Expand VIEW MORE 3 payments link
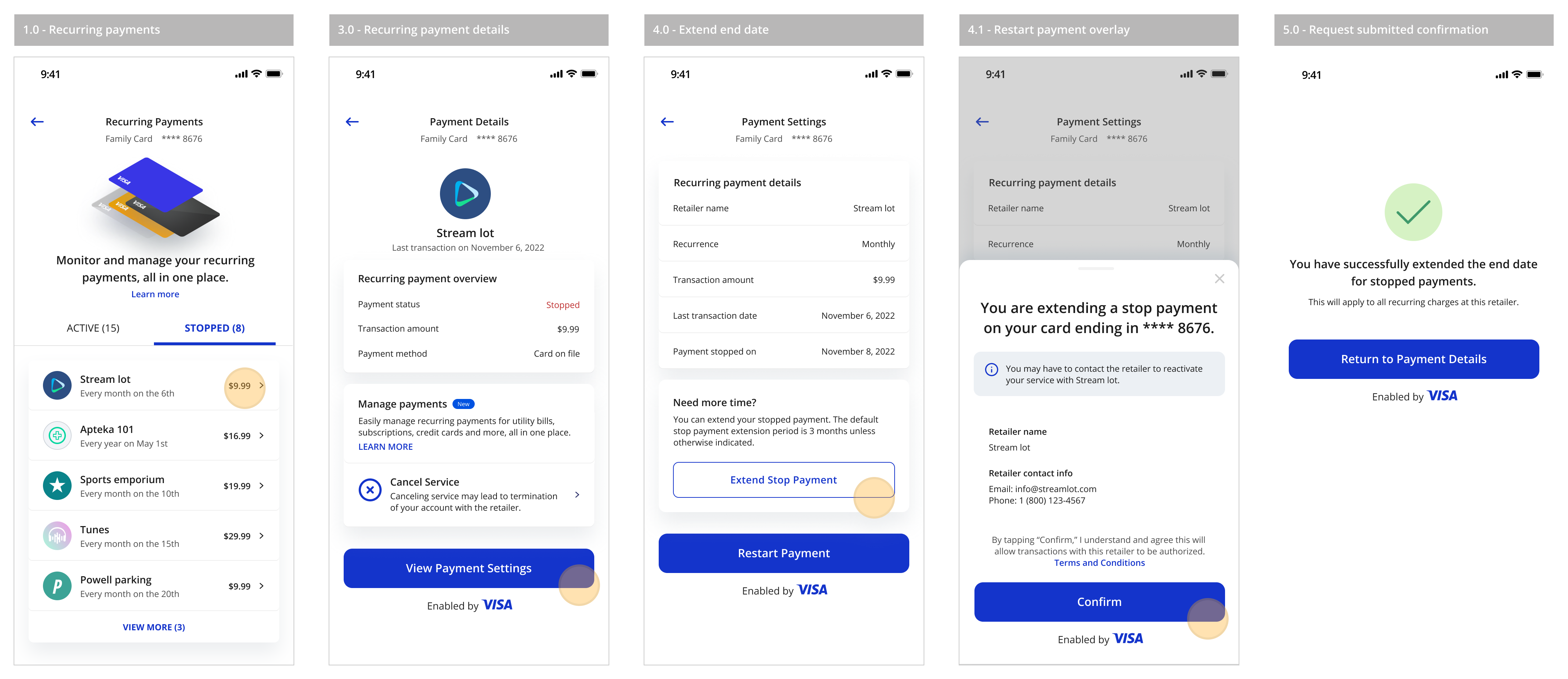1568x679 pixels. 154,627
